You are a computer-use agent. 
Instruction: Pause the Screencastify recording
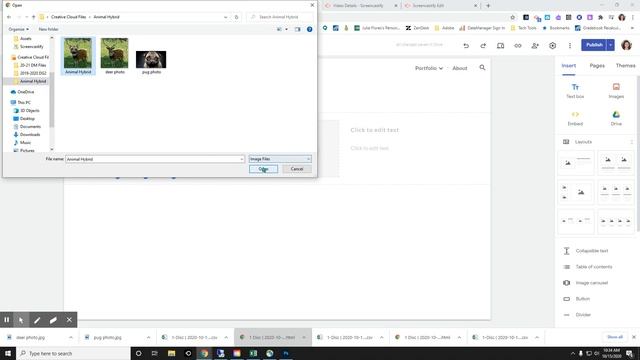pos(7,320)
